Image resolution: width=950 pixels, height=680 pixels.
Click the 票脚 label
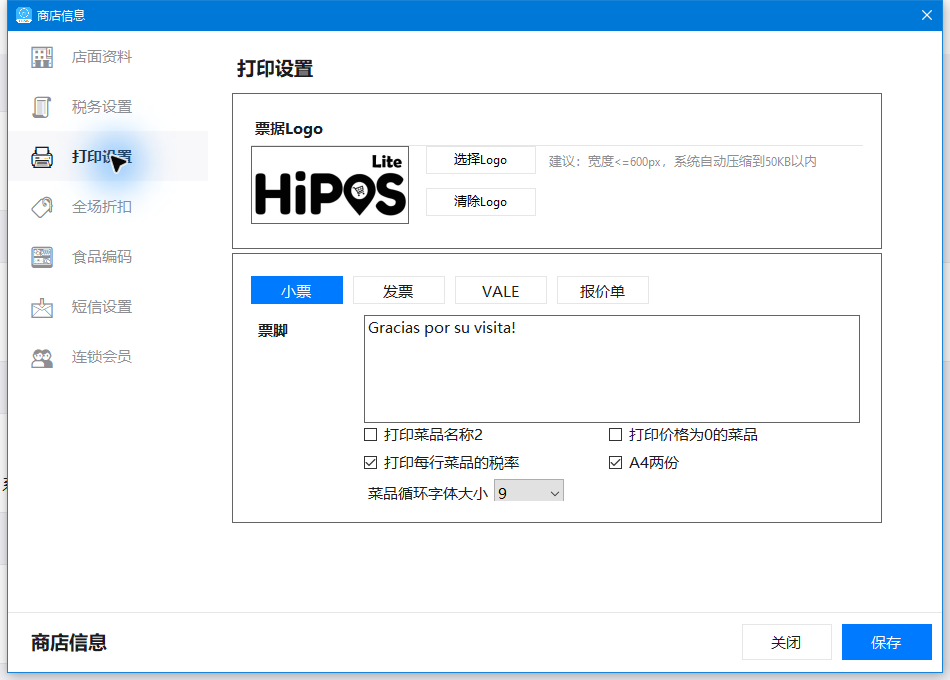click(x=273, y=331)
